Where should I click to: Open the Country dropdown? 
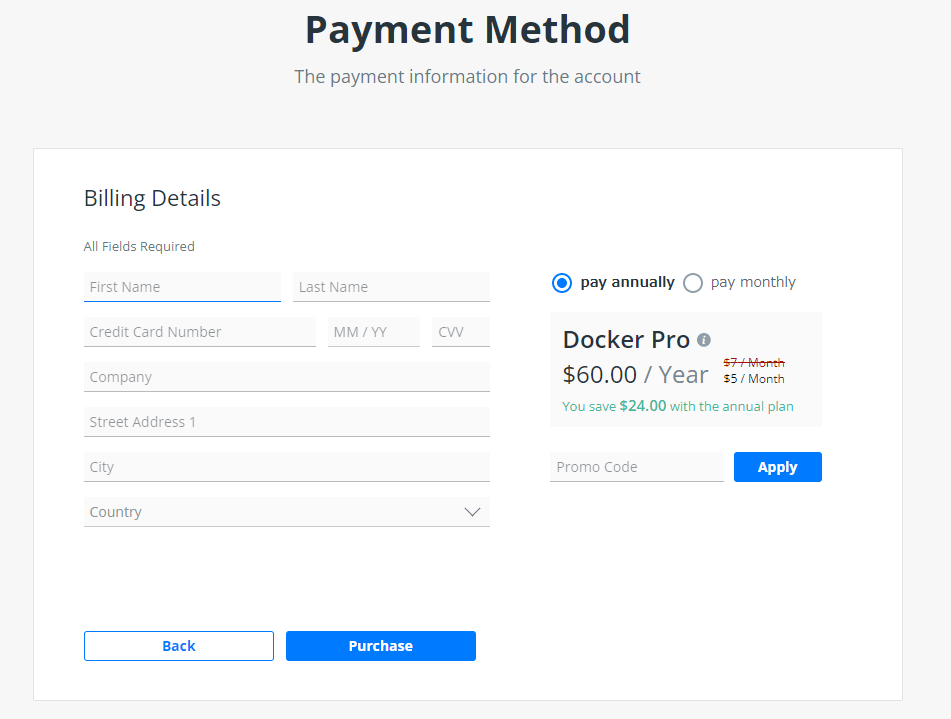pos(287,512)
